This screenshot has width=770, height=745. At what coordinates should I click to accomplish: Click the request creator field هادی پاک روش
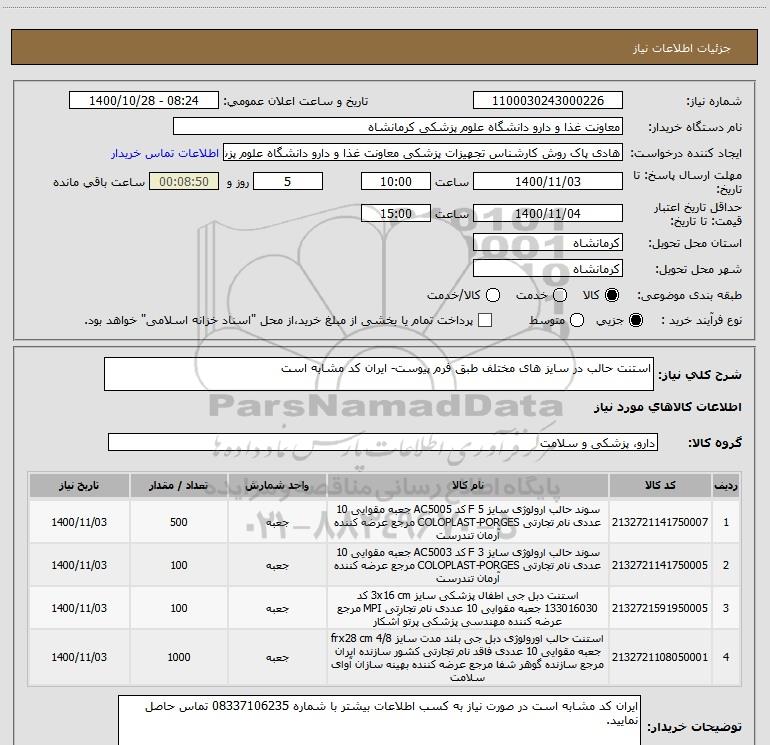point(423,153)
